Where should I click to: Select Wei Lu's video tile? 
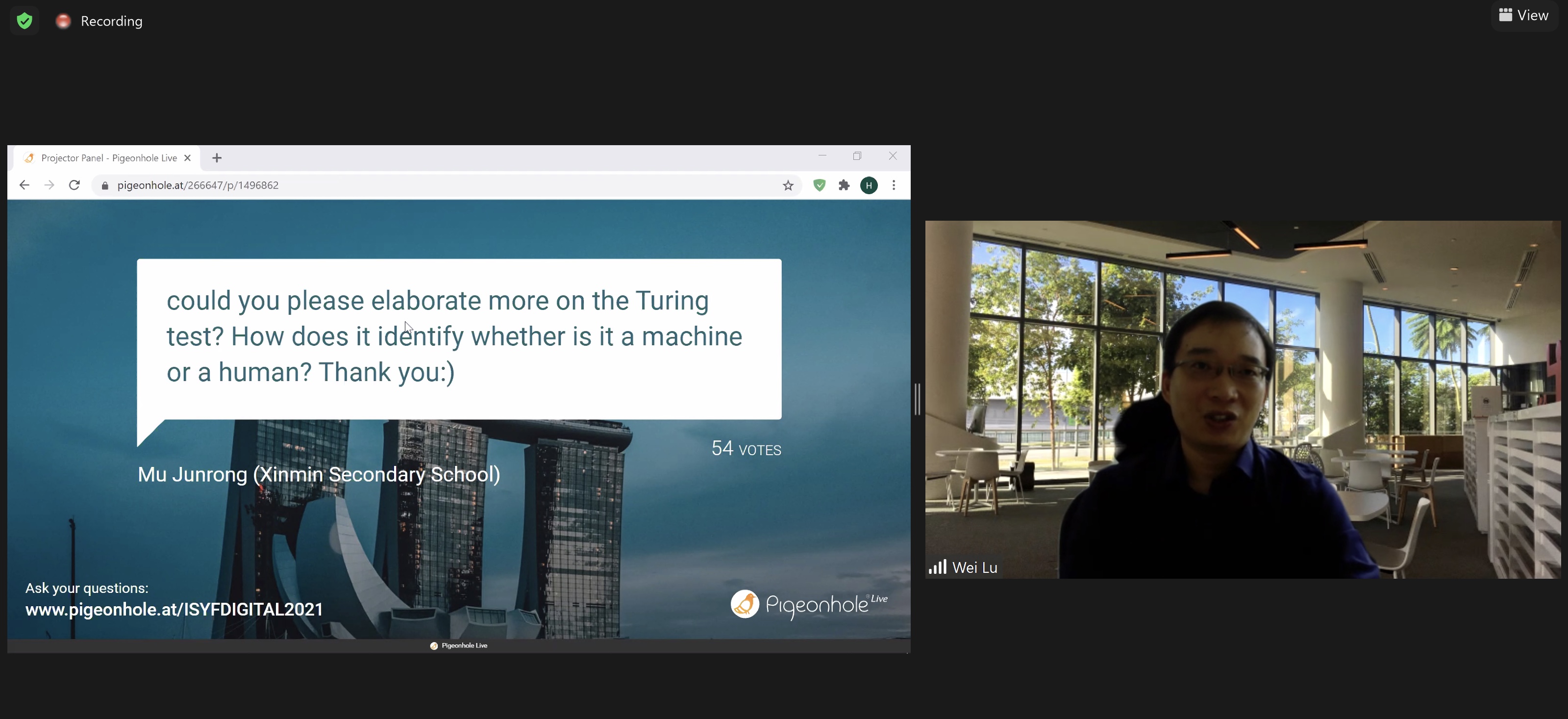click(1242, 399)
